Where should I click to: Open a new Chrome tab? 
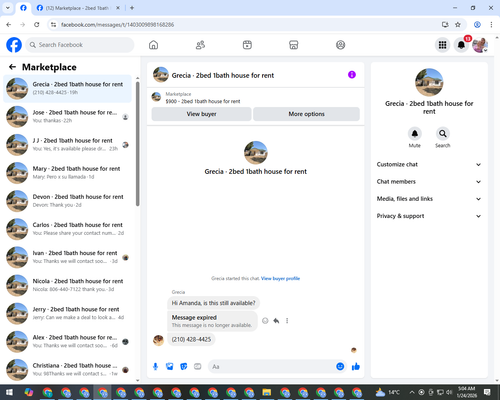[132, 8]
